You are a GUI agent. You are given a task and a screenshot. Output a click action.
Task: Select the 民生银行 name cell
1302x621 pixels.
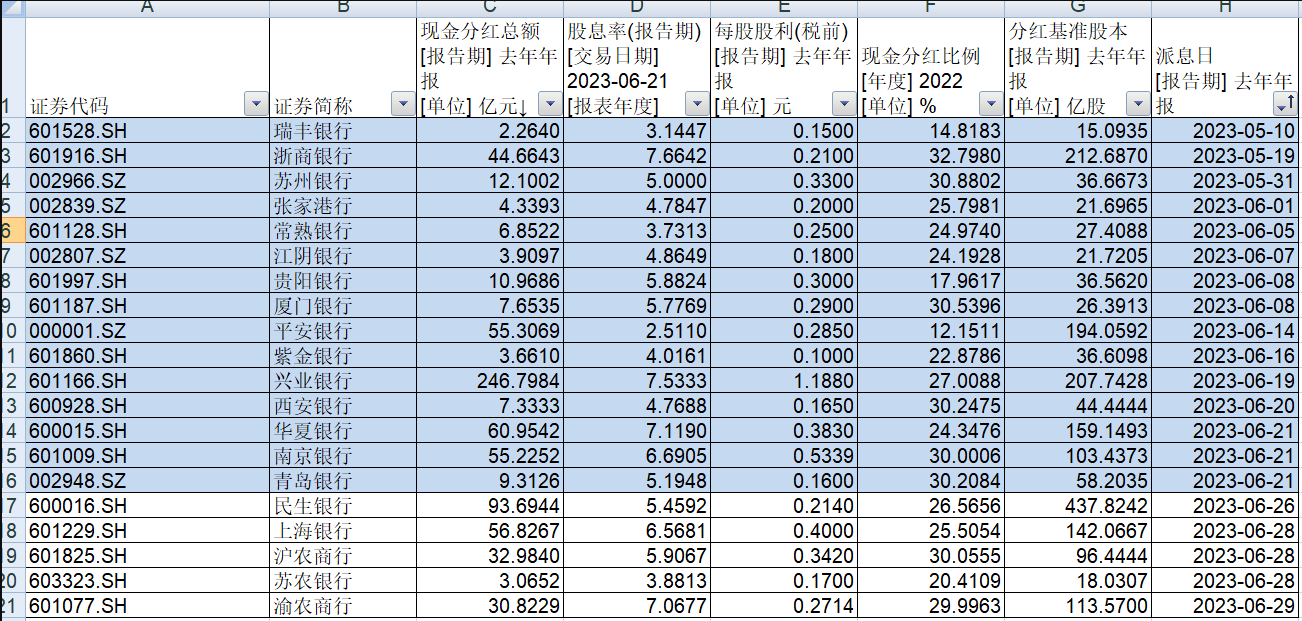(x=343, y=505)
